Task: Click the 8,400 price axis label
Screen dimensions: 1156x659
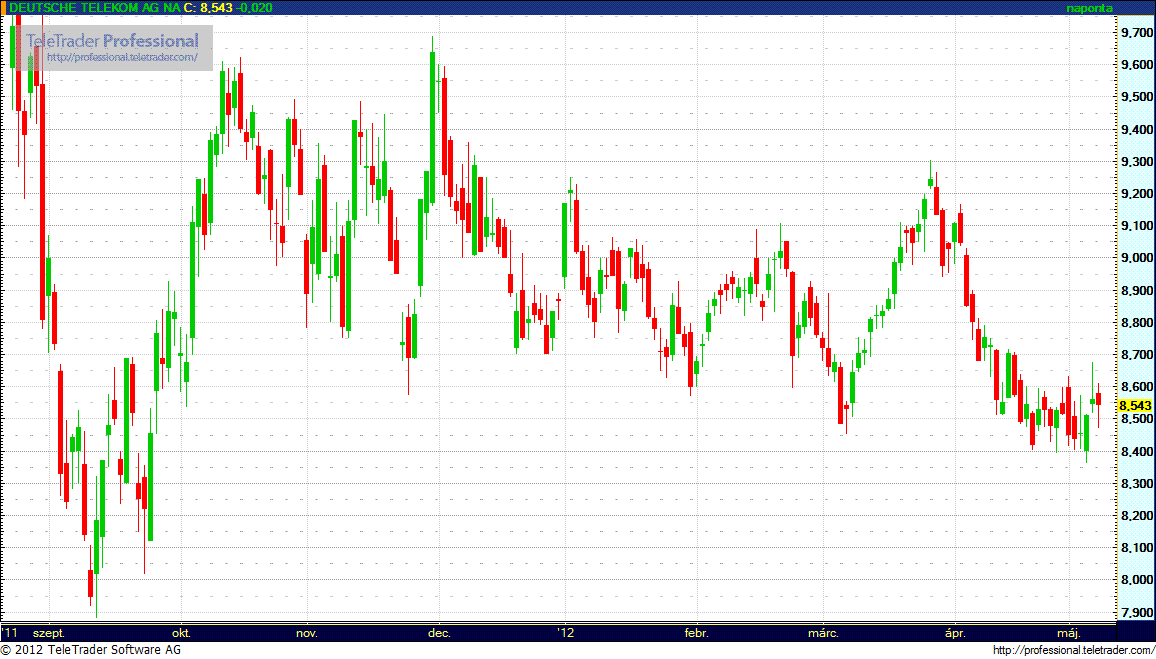Action: coord(1136,451)
